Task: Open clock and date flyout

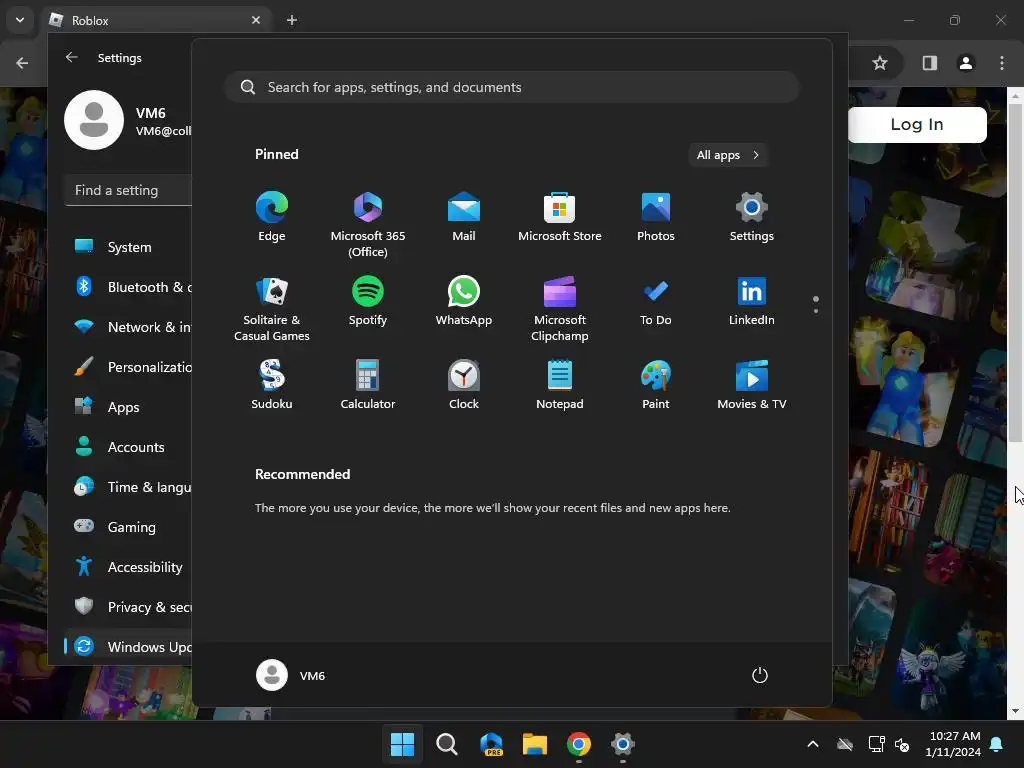Action: pyautogui.click(x=953, y=744)
